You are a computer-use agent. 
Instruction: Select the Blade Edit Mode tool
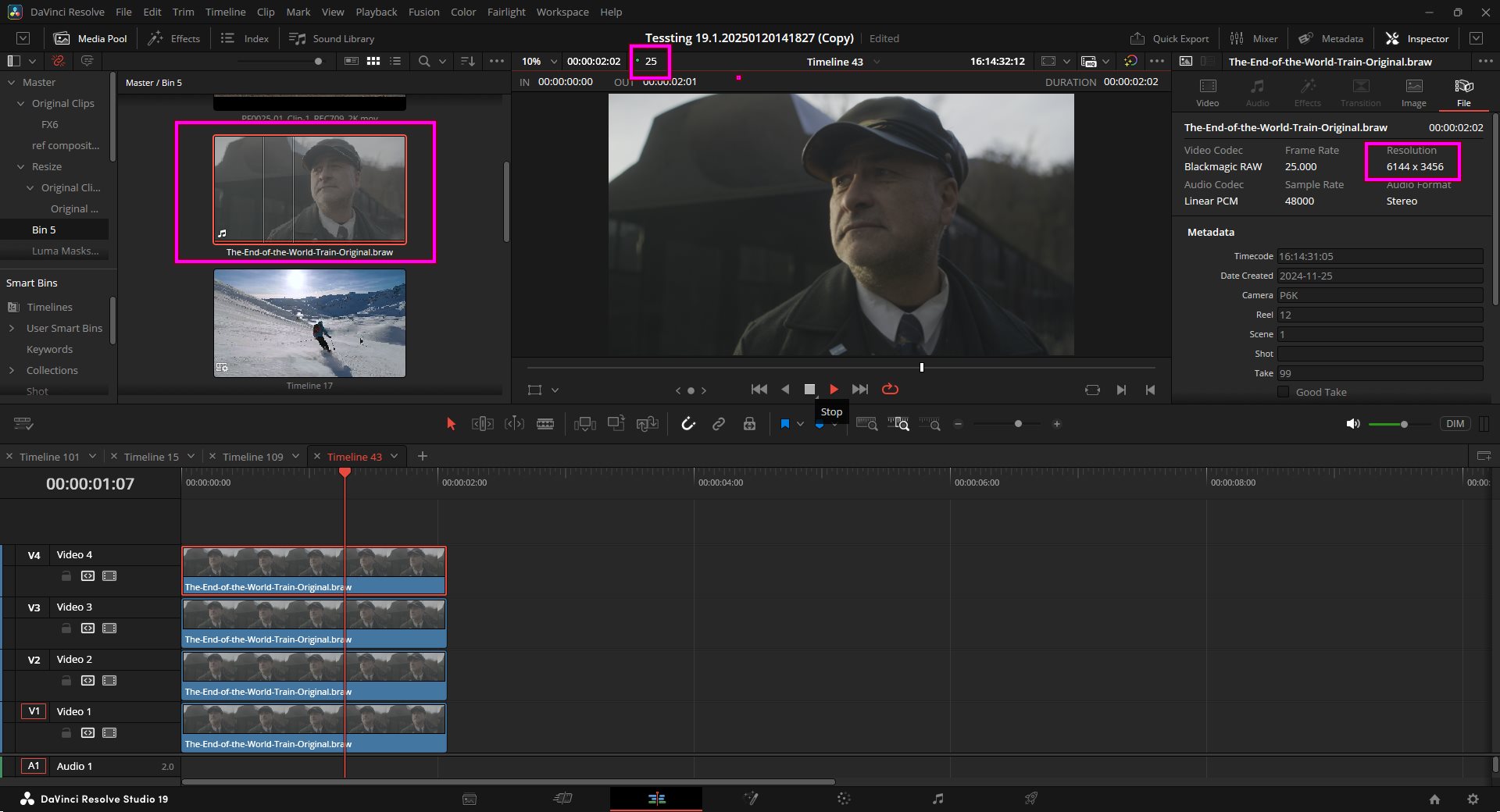545,424
